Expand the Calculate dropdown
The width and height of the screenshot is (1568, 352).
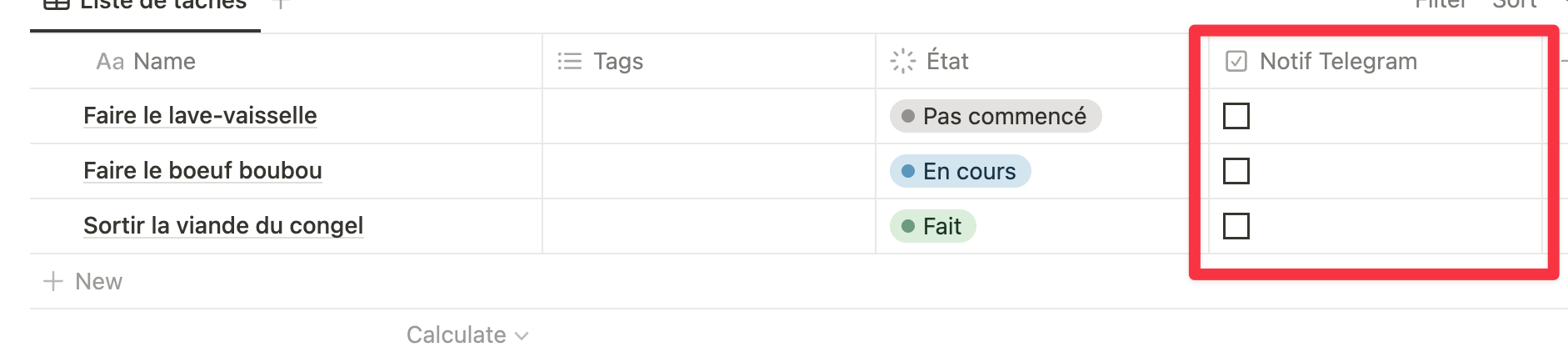[467, 335]
